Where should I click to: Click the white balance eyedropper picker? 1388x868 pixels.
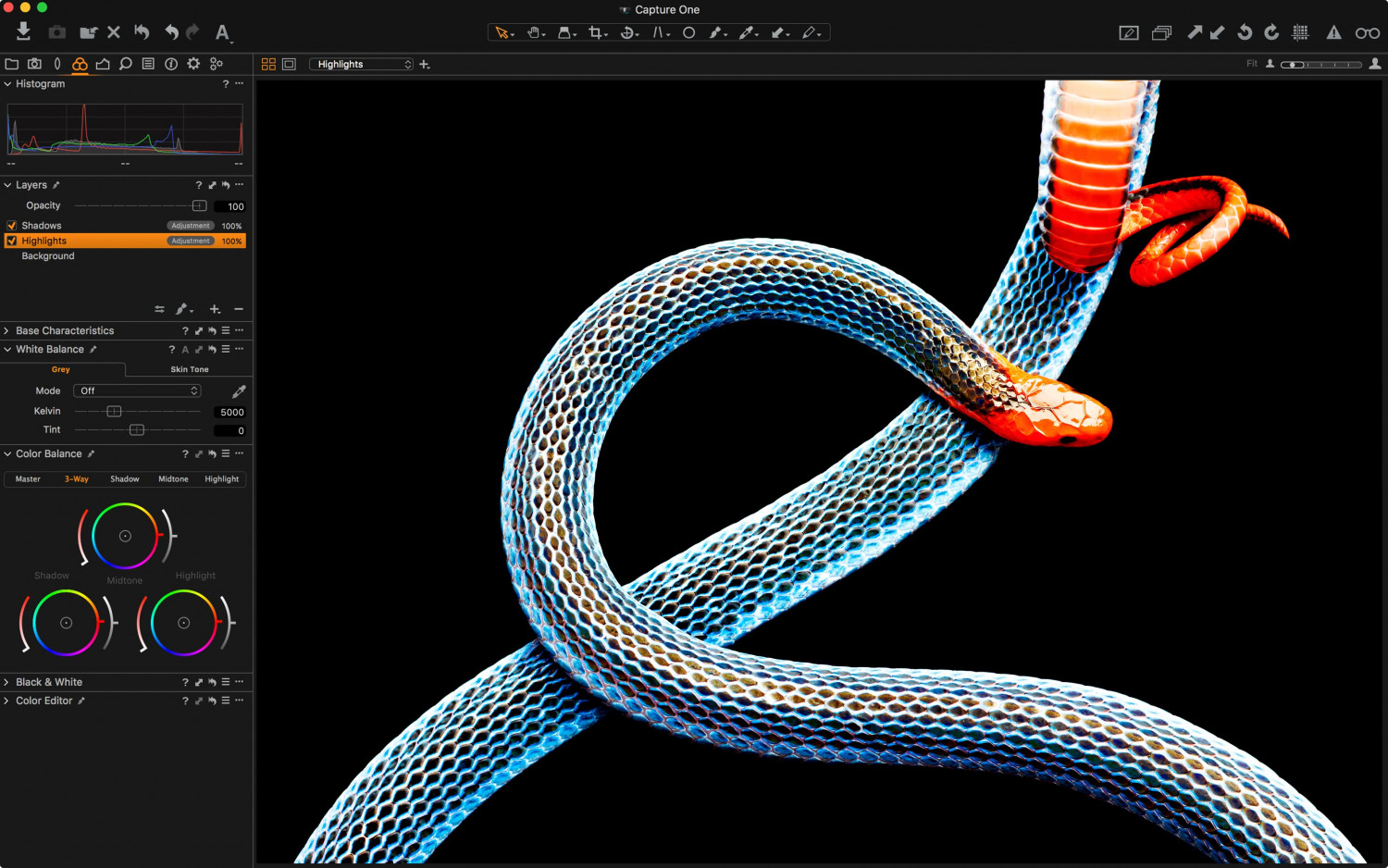239,391
